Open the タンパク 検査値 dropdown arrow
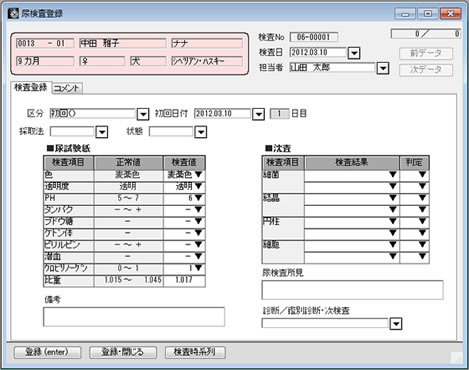 (199, 209)
